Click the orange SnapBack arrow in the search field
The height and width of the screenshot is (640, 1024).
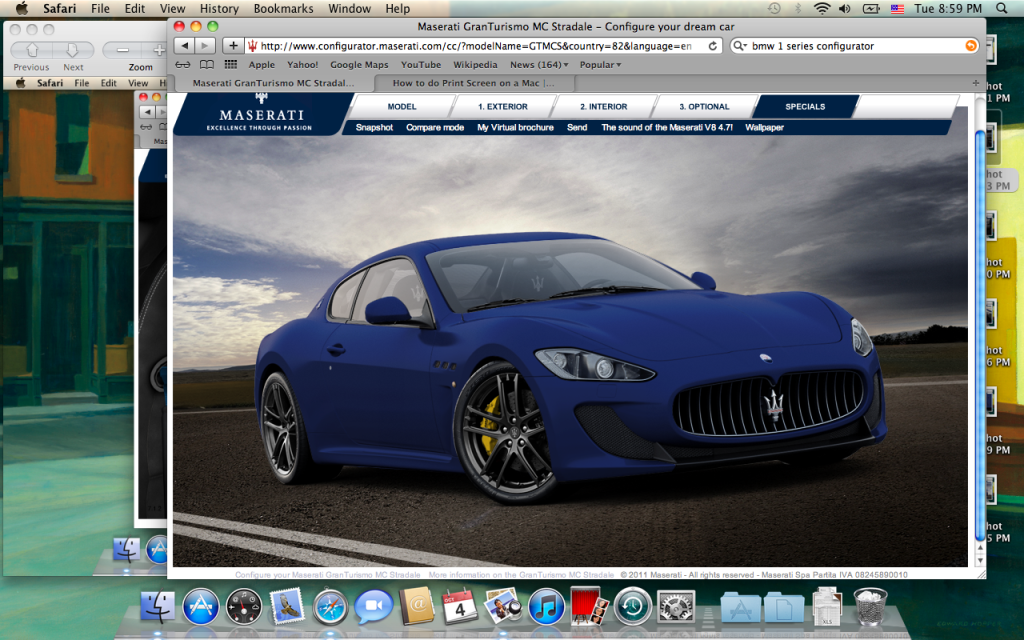[971, 46]
